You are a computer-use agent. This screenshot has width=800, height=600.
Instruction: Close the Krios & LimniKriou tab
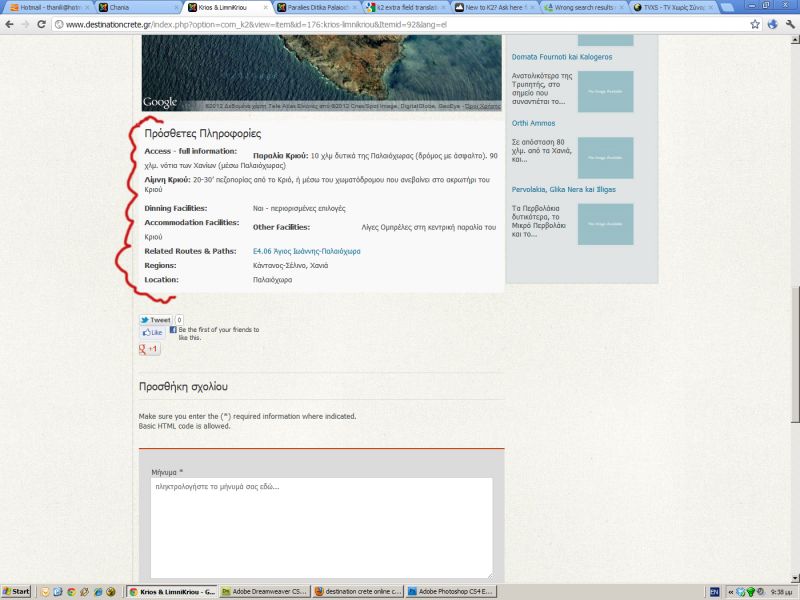(265, 7)
